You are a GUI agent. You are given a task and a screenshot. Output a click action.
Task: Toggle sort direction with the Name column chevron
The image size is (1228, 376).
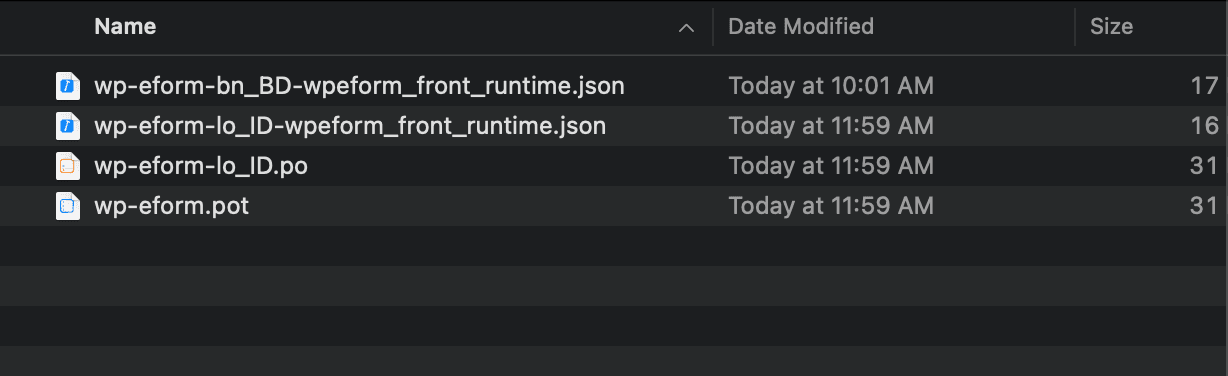coord(686,28)
